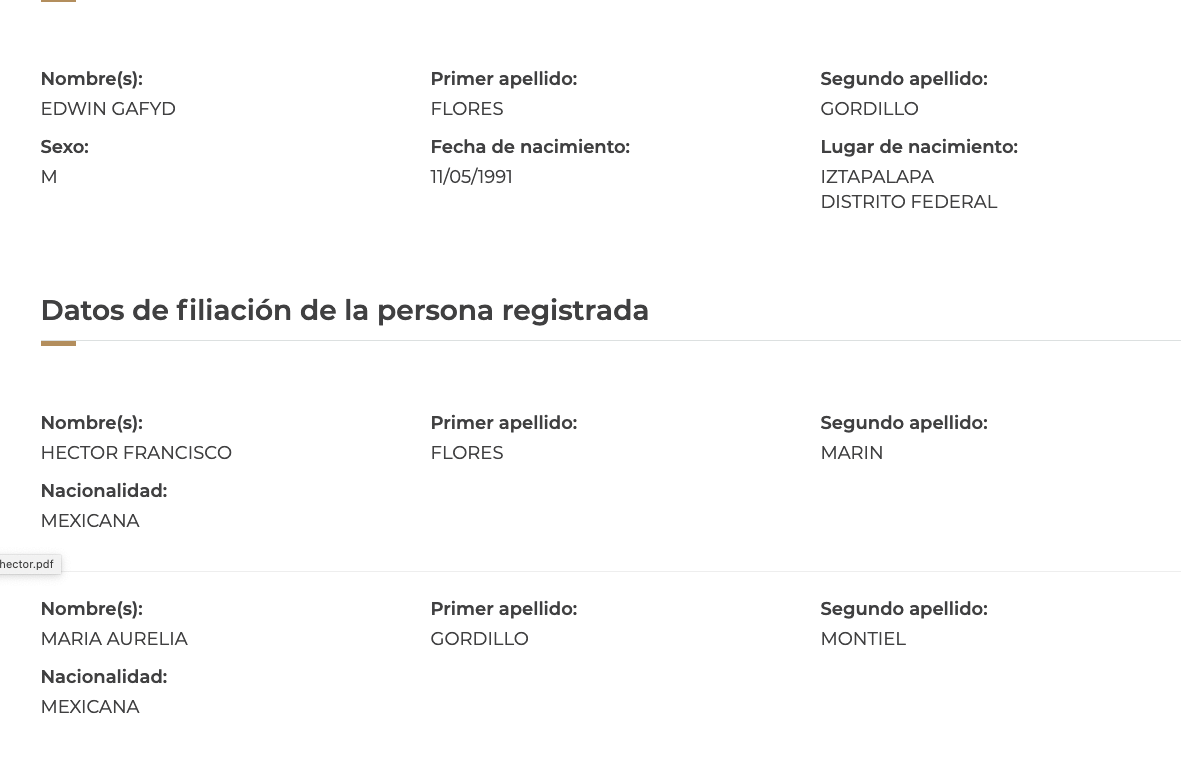The height and width of the screenshot is (764, 1182).
Task: Click the Sexo value M
Action: click(49, 176)
